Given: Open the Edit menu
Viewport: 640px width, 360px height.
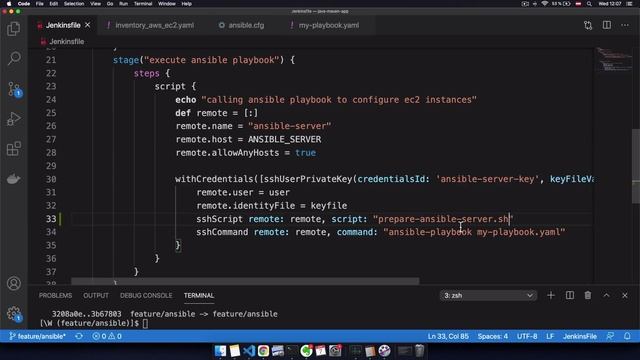Looking at the screenshot, I should (53, 4).
